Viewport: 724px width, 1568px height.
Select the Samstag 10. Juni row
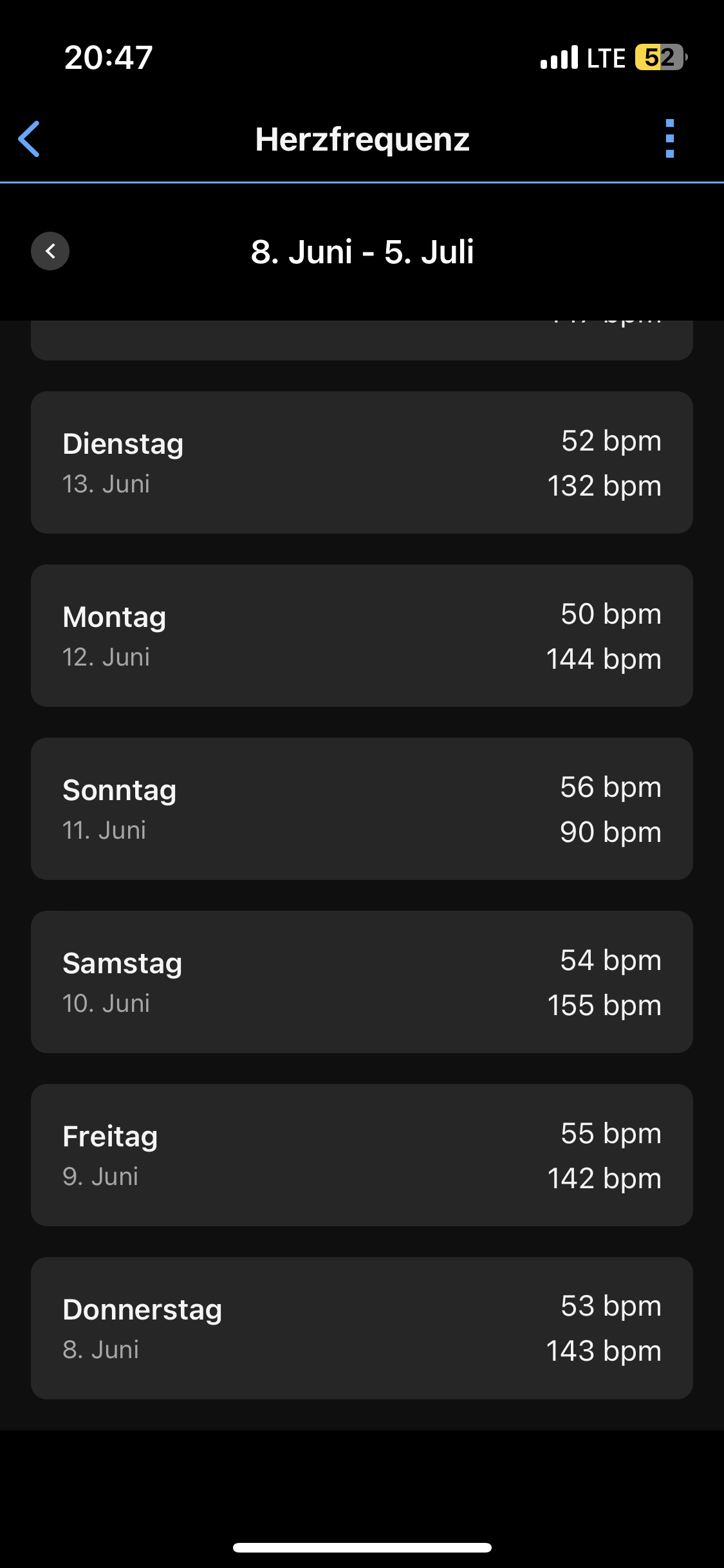(x=362, y=982)
